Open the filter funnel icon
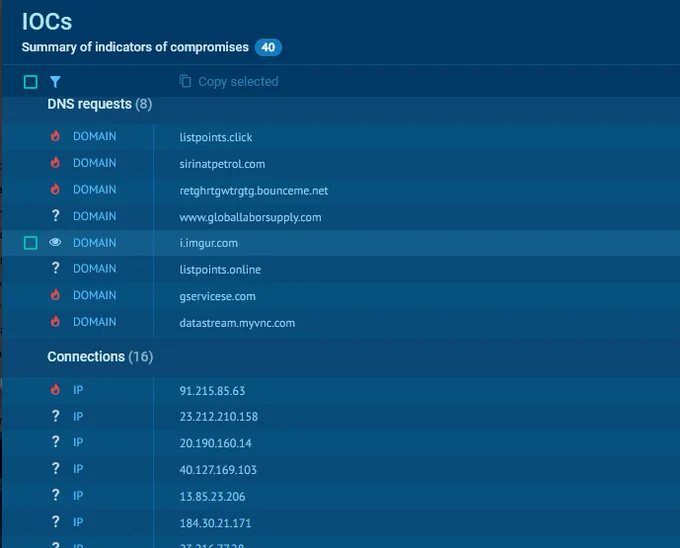The height and width of the screenshot is (548, 680). [55, 82]
